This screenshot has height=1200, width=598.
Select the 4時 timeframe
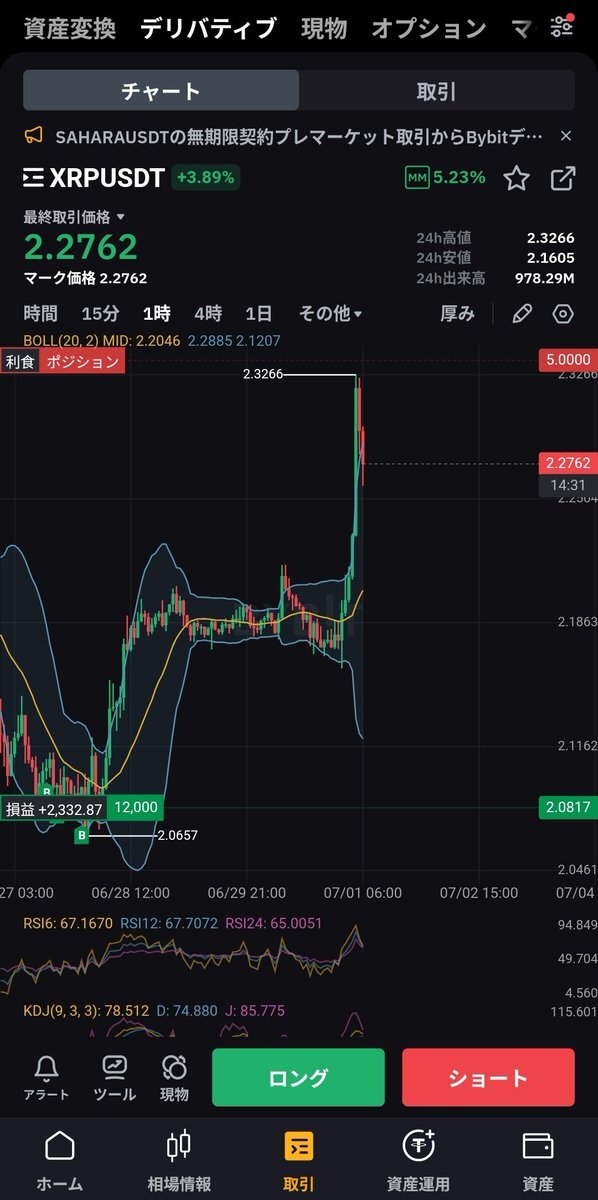pos(208,314)
